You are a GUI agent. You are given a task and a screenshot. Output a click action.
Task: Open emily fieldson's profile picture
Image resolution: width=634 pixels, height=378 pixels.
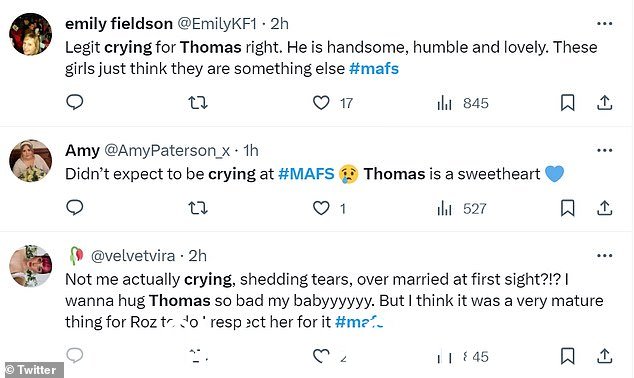(x=31, y=34)
